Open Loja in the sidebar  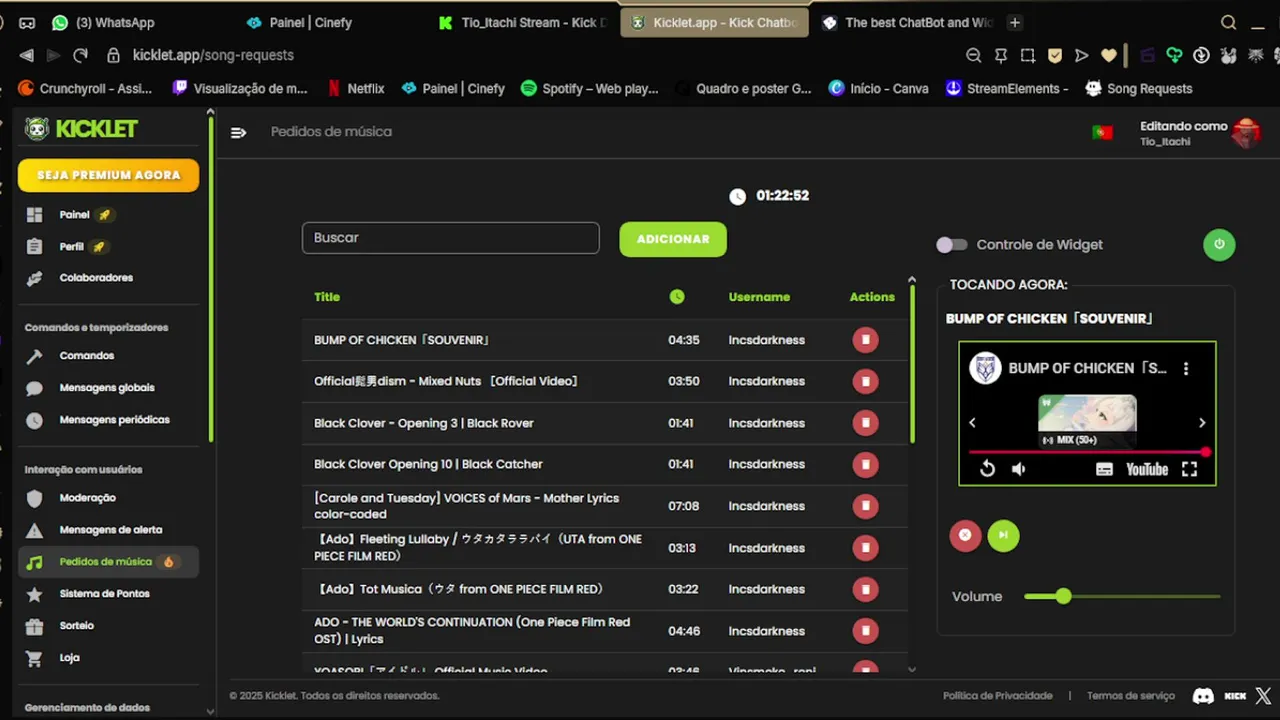pyautogui.click(x=68, y=658)
